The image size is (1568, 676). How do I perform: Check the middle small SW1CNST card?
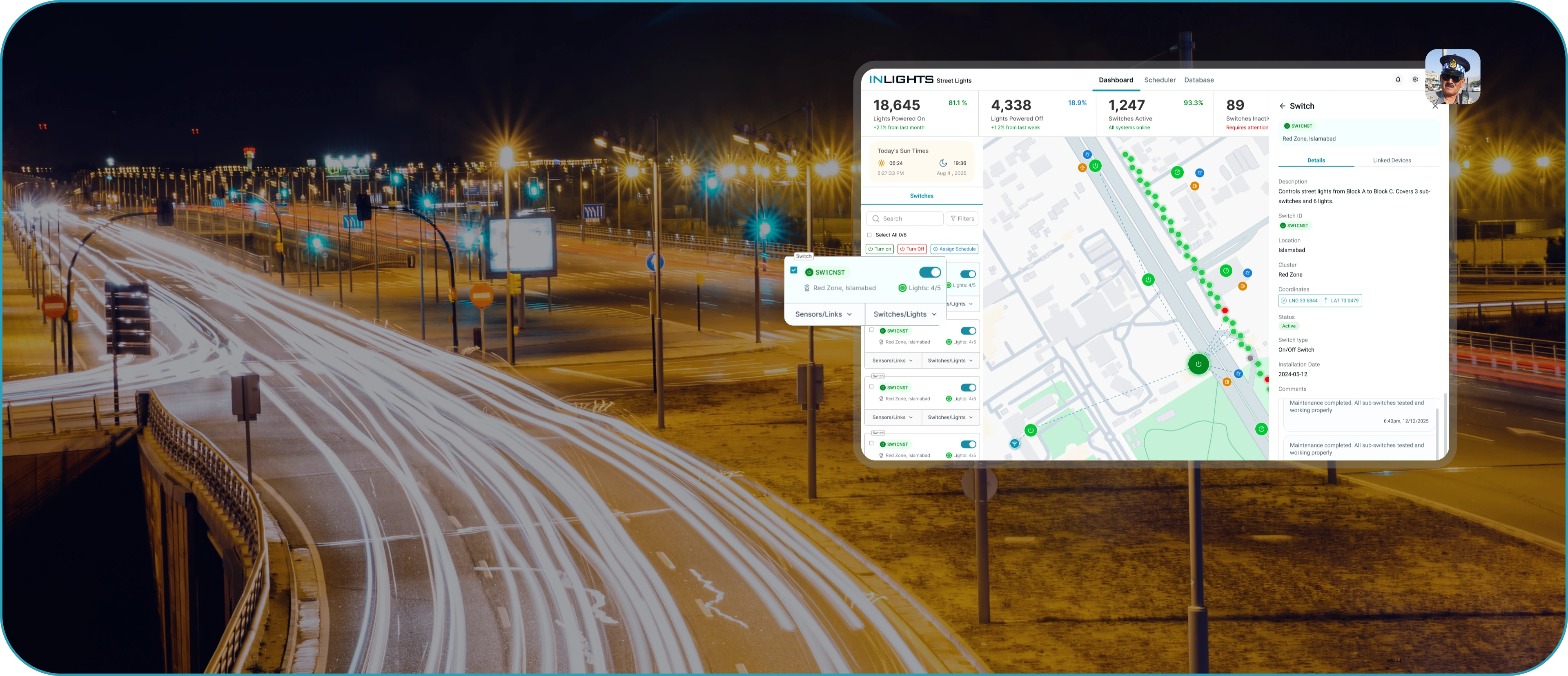(x=872, y=386)
